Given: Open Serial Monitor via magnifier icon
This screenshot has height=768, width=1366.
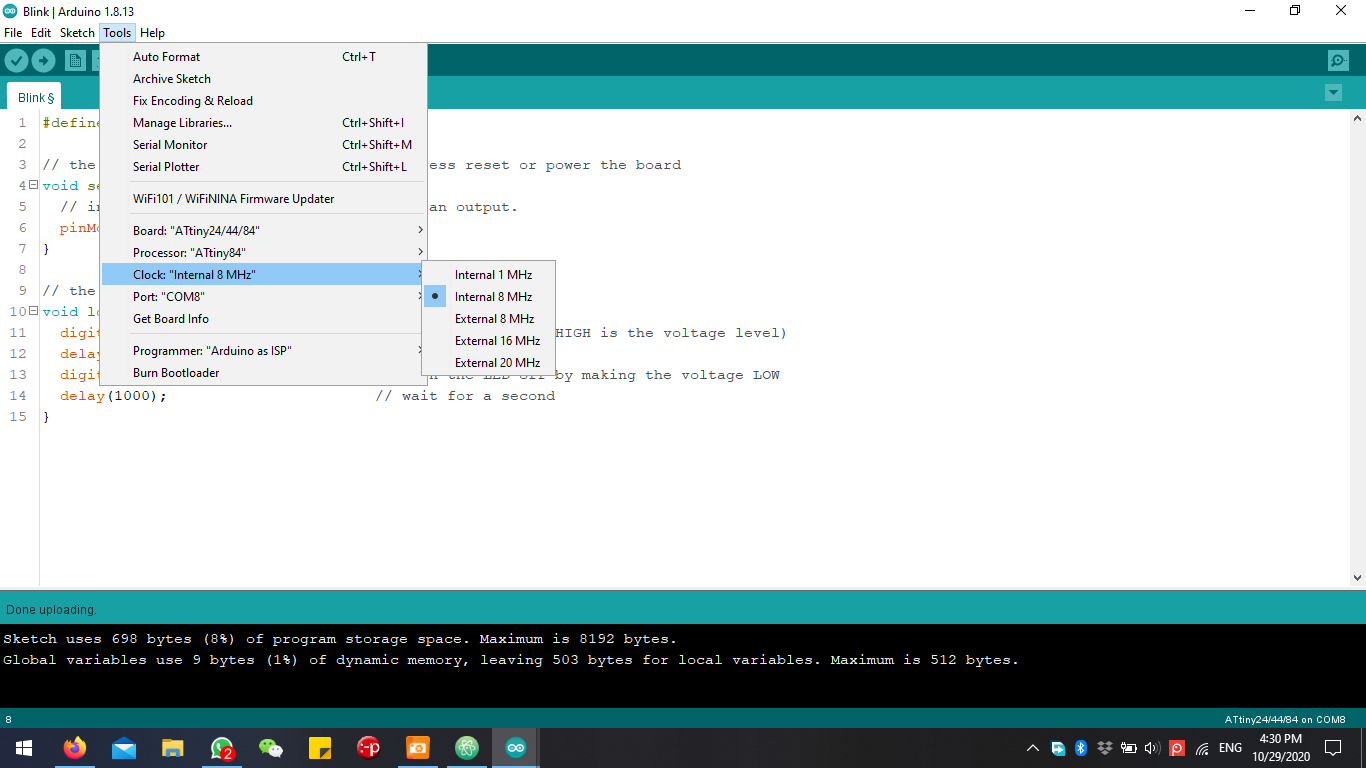Looking at the screenshot, I should (x=1338, y=61).
